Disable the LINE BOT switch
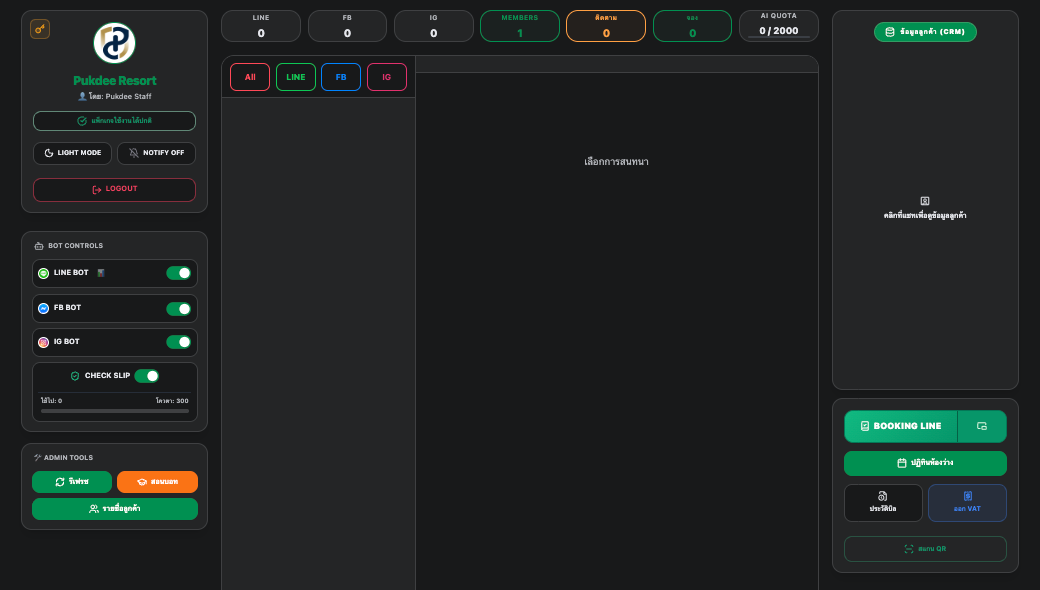The width and height of the screenshot is (1040, 590). click(178, 272)
